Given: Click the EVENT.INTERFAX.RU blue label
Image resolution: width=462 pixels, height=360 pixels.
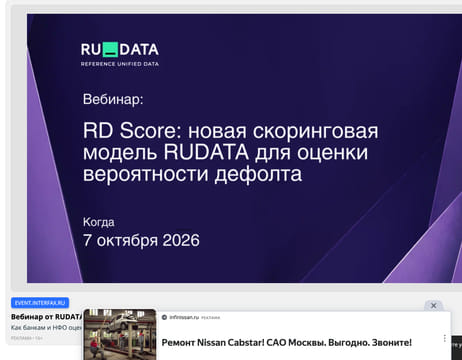Looking at the screenshot, I should (x=40, y=303).
